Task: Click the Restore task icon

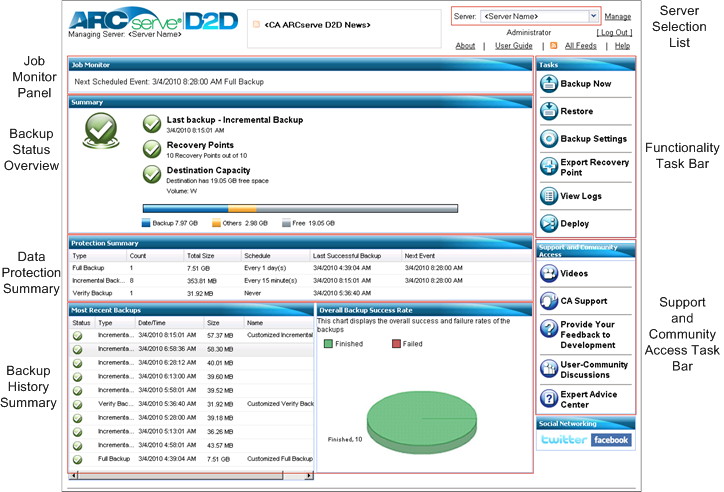Action: 549,111
